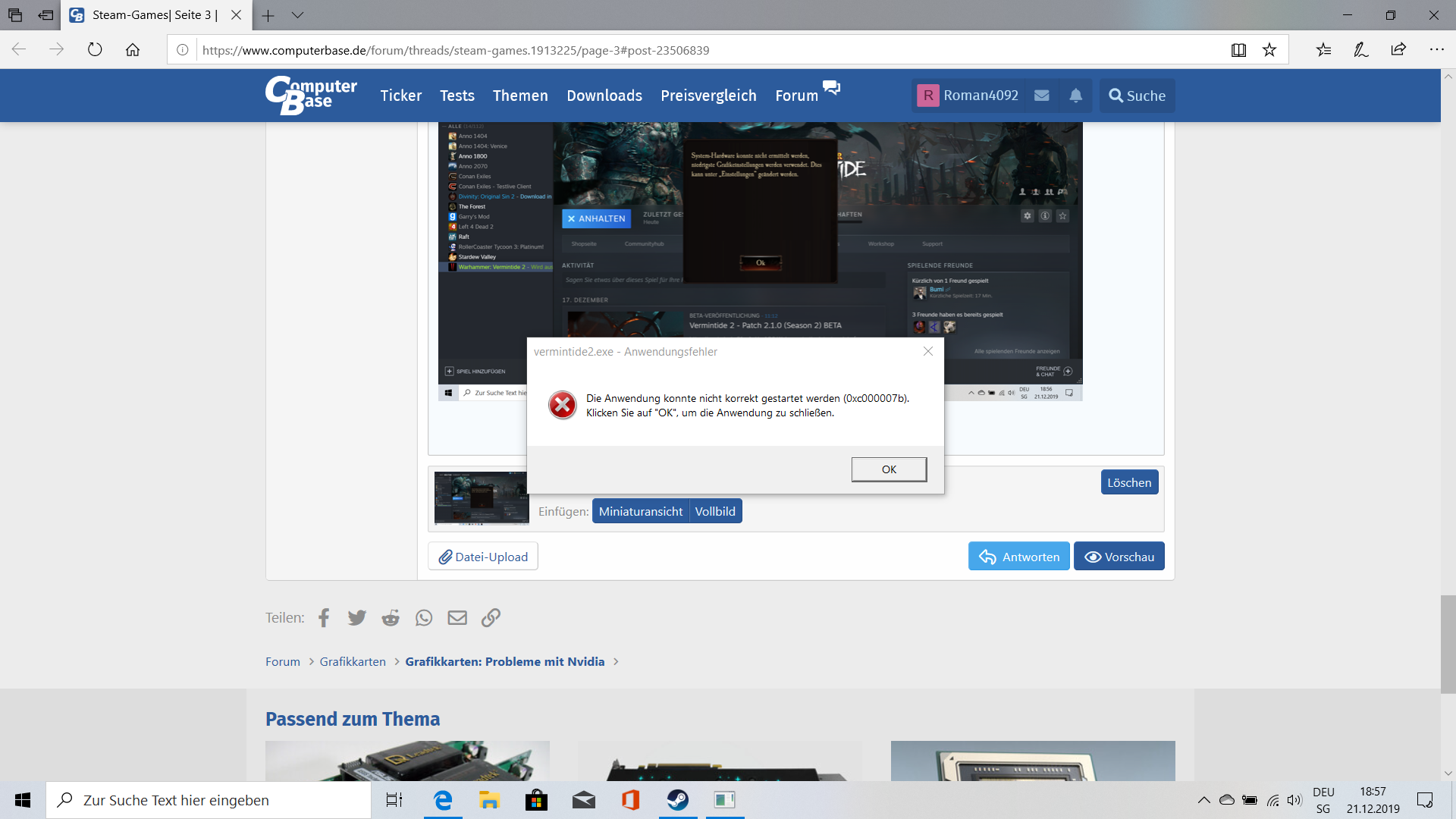Open the Downloads menu item

point(604,96)
